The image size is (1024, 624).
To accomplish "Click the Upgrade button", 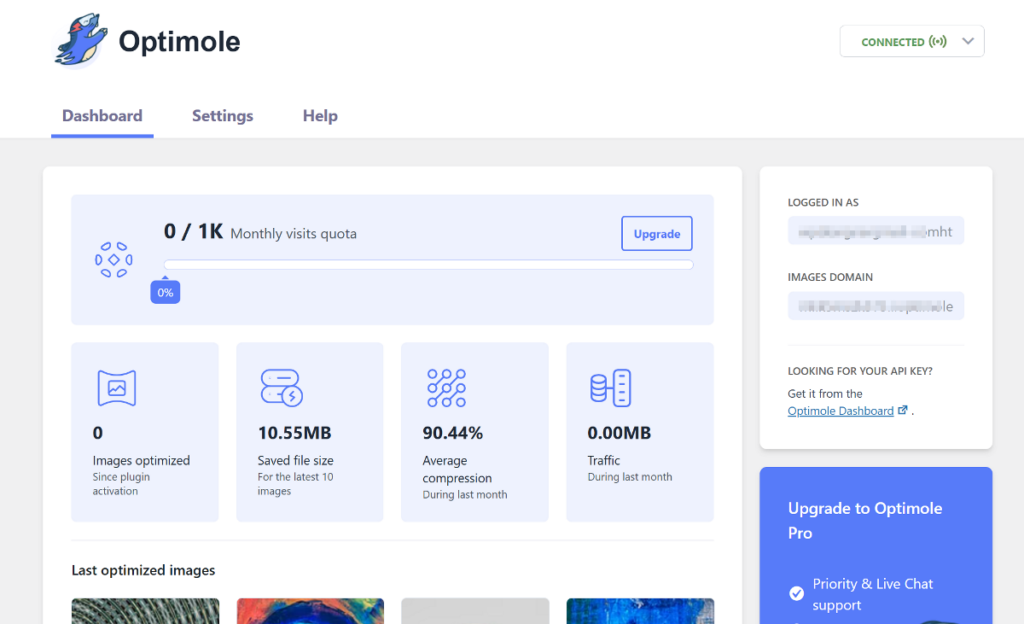I will point(656,233).
